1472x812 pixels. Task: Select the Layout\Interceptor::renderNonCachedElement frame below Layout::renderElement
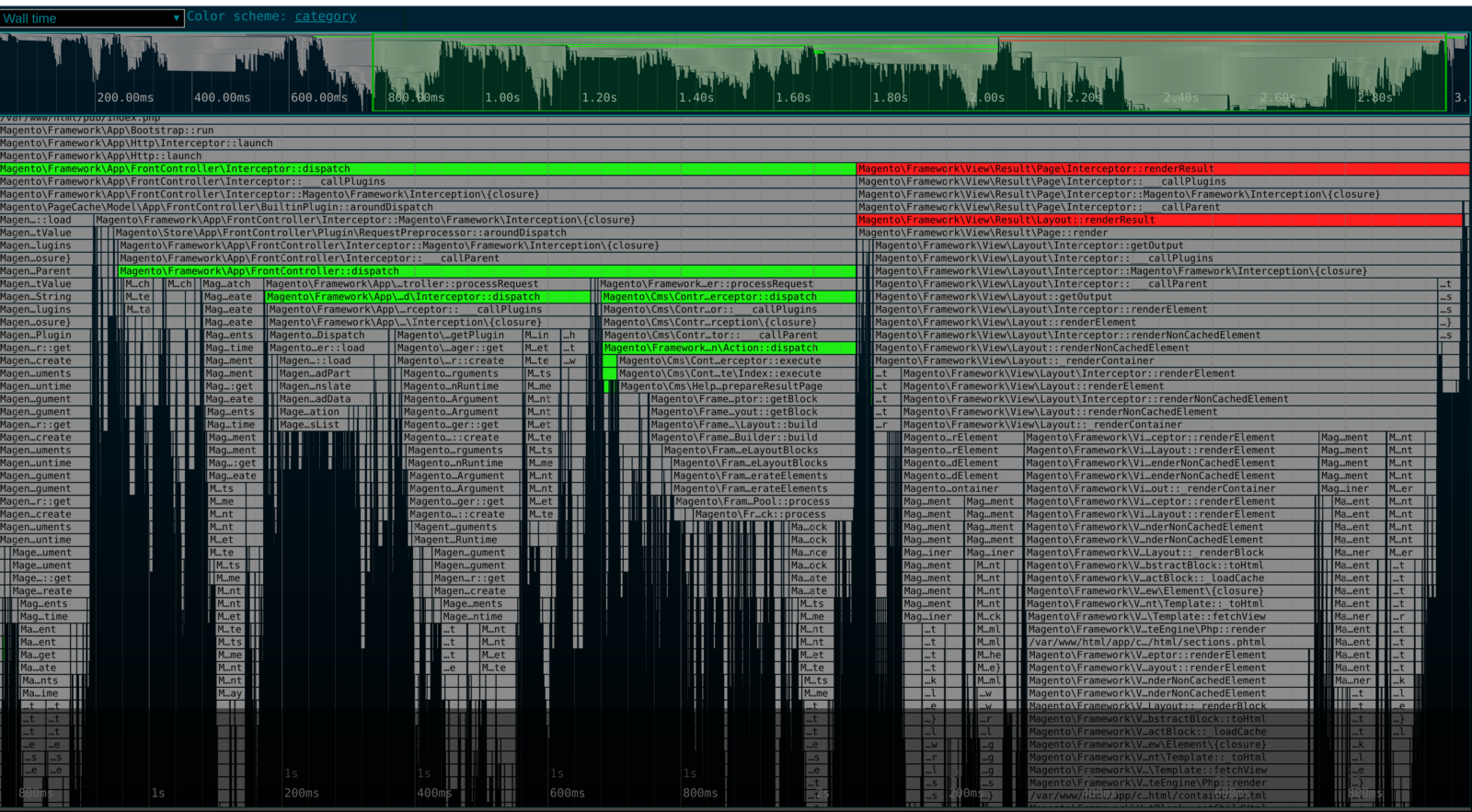pyautogui.click(x=1168, y=401)
